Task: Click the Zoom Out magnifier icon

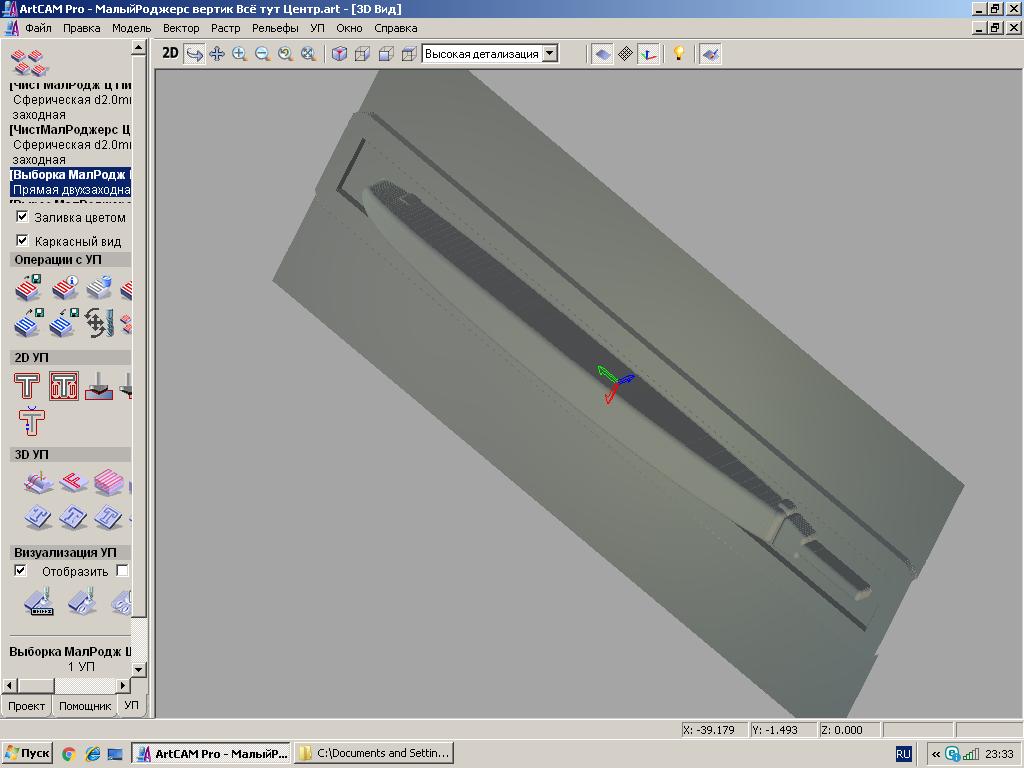Action: [263, 54]
